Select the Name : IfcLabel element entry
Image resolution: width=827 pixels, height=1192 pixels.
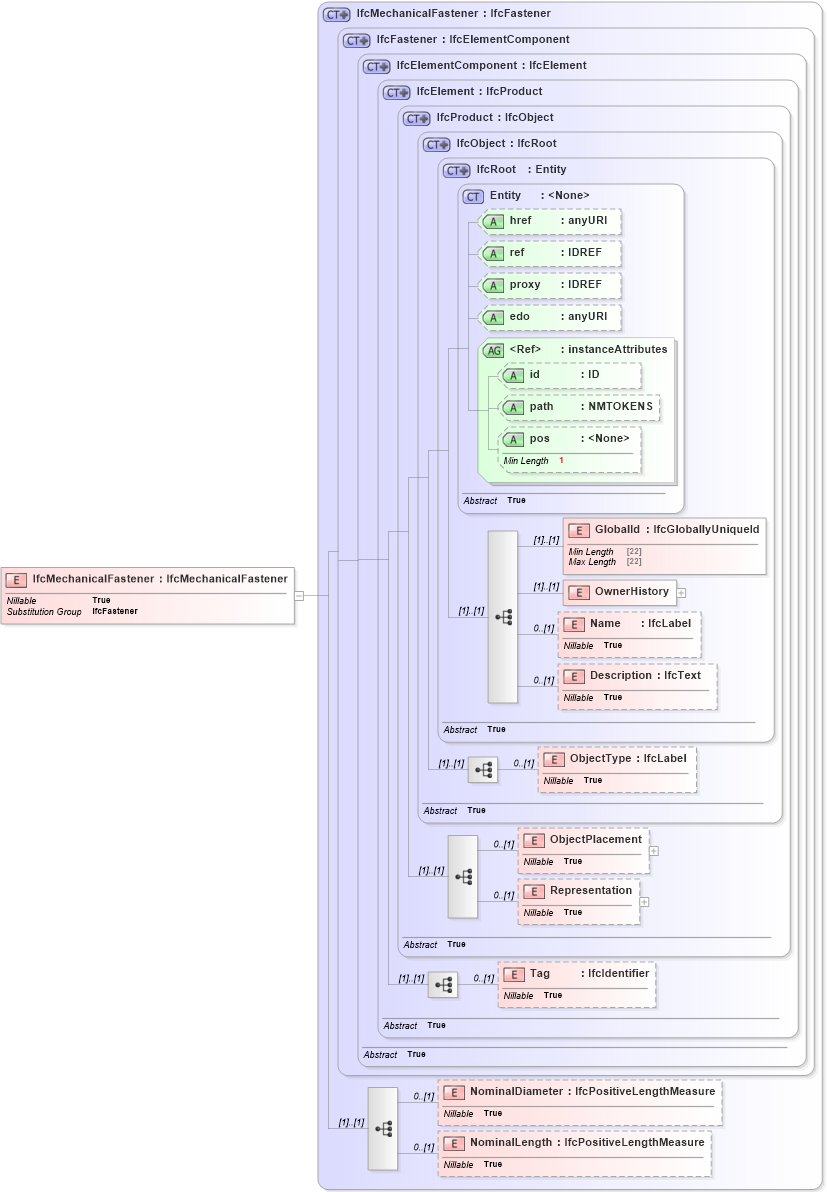pos(630,633)
